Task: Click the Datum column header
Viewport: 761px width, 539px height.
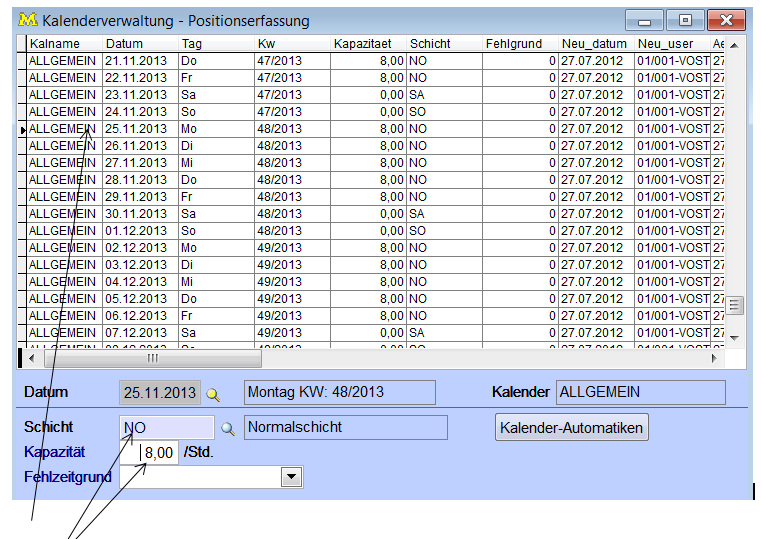Action: tap(139, 44)
